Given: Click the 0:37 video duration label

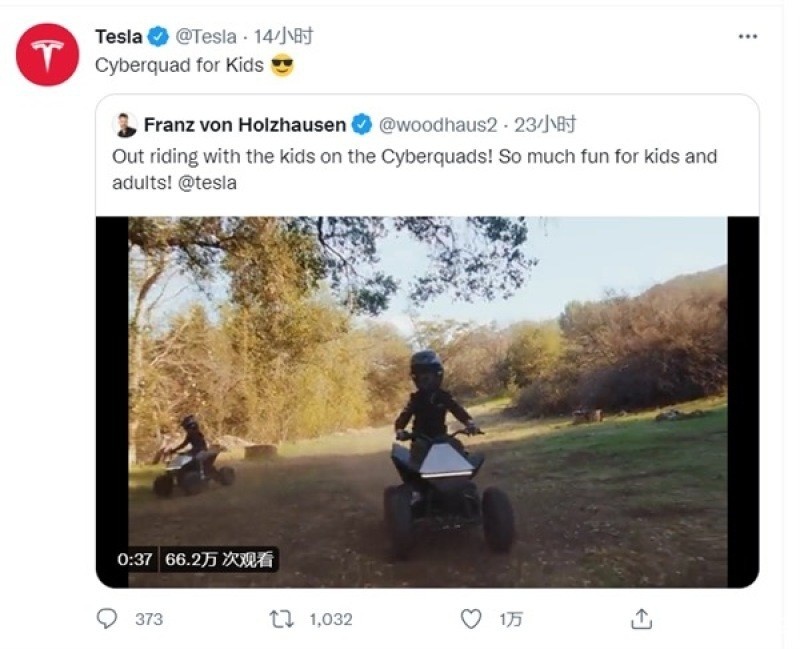Looking at the screenshot, I should point(134,560).
